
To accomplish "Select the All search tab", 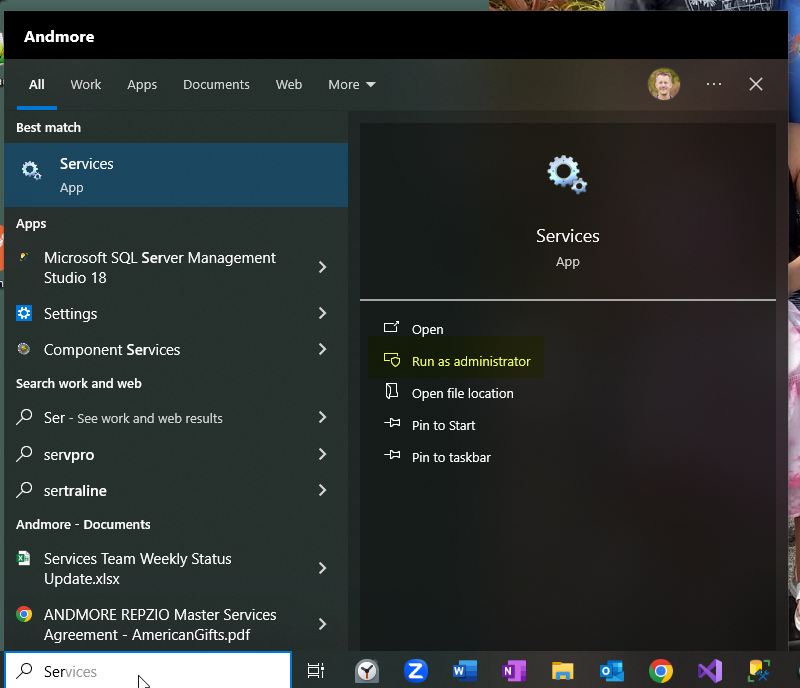I will 37,85.
